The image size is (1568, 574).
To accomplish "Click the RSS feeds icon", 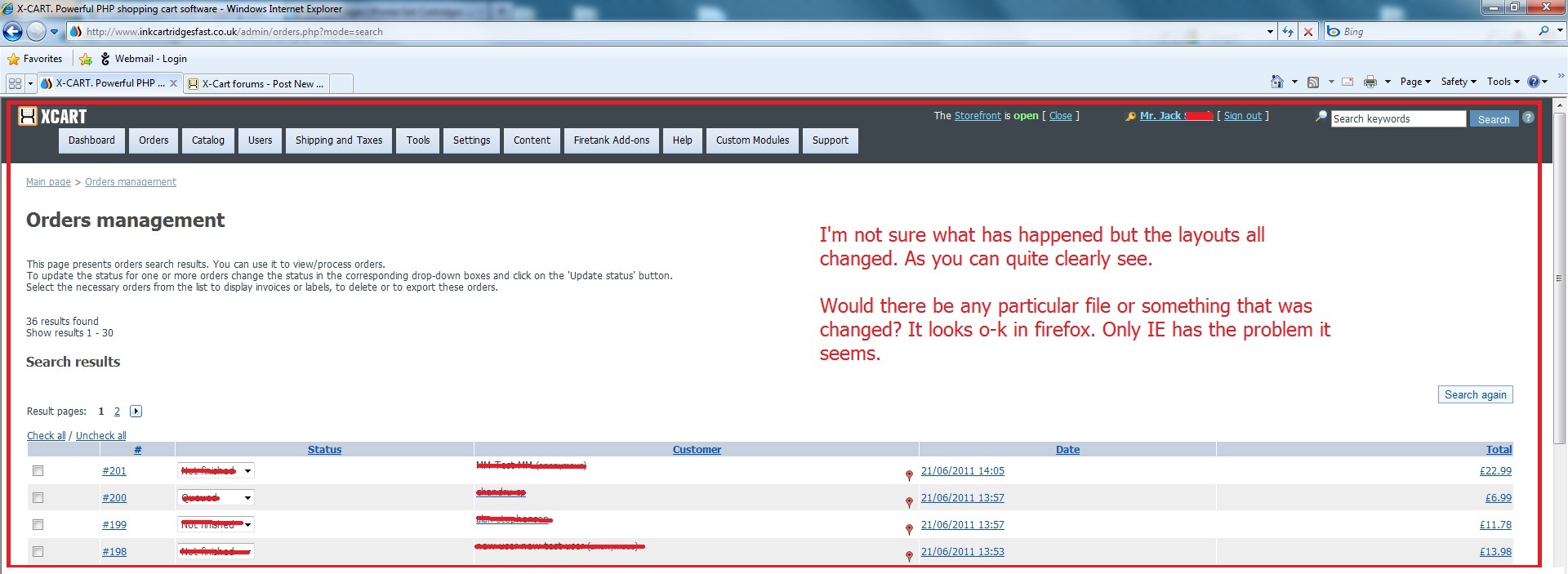I will point(1313,82).
